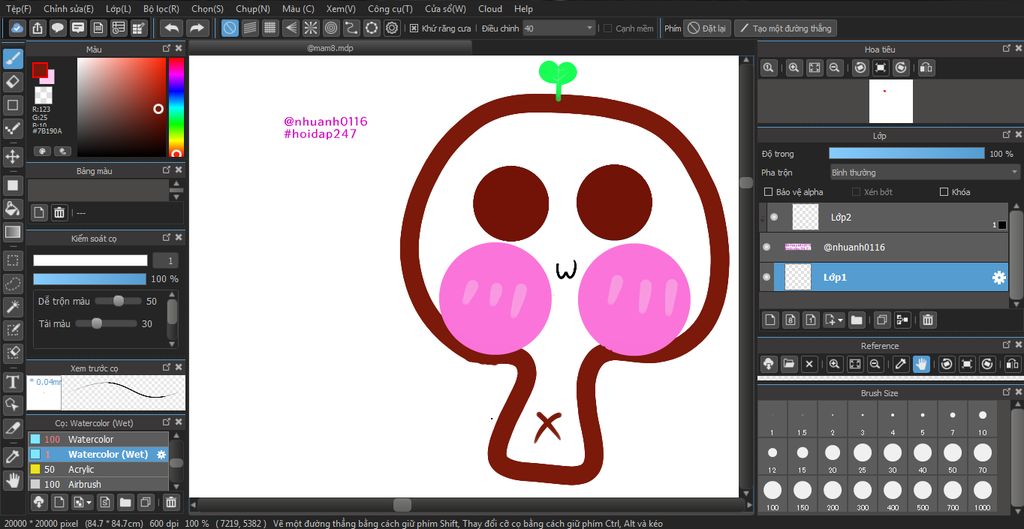Click the Undo arrow in top toolbar
This screenshot has width=1024, height=529.
pyautogui.click(x=171, y=28)
